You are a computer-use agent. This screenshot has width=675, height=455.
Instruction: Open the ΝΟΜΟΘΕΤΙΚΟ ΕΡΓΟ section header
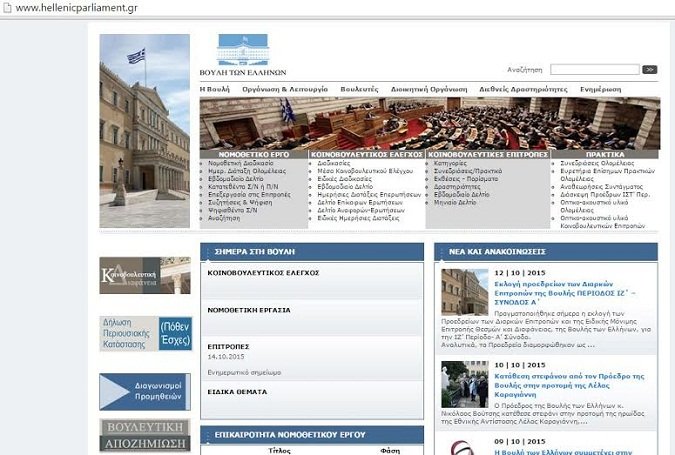point(254,154)
